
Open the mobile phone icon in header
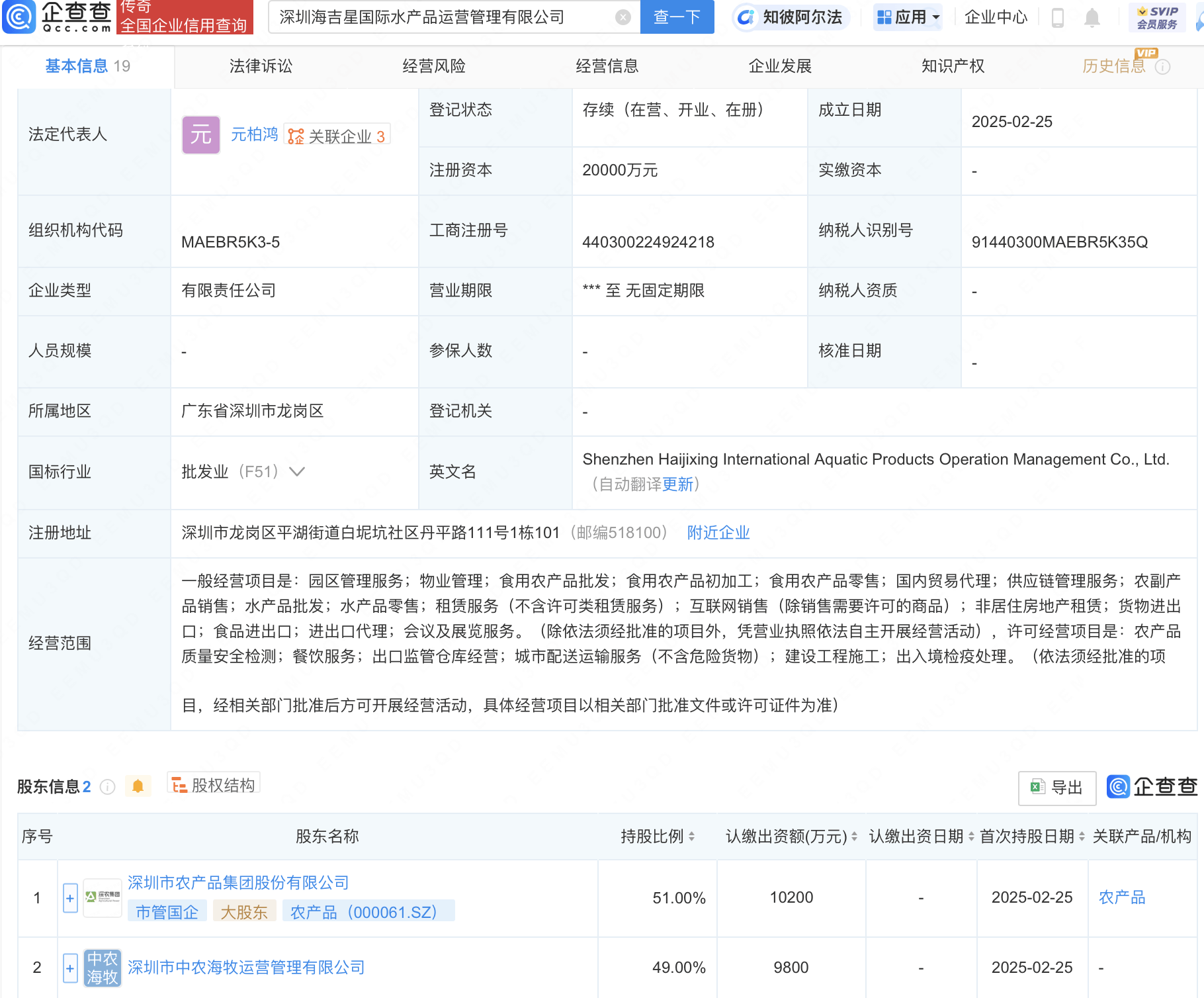click(x=1057, y=18)
